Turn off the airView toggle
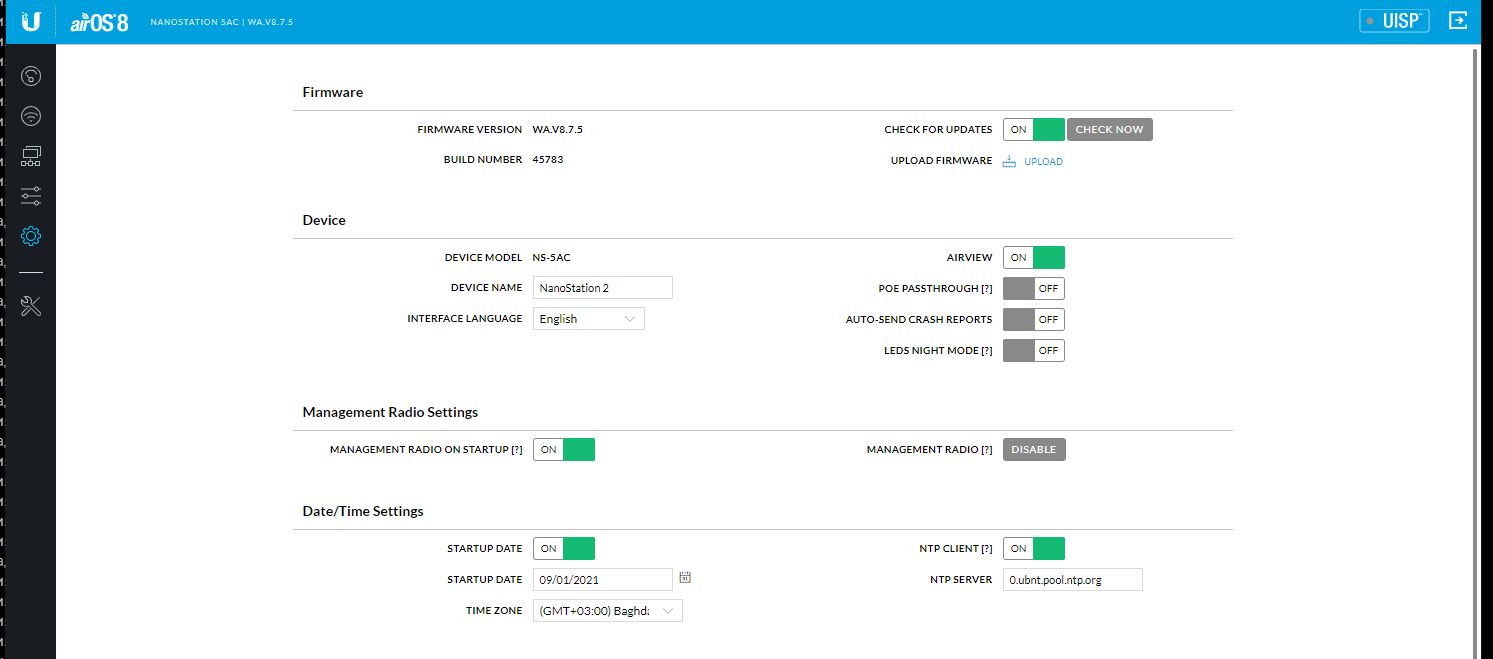Screen dimensions: 1493x659 [x=1033, y=258]
